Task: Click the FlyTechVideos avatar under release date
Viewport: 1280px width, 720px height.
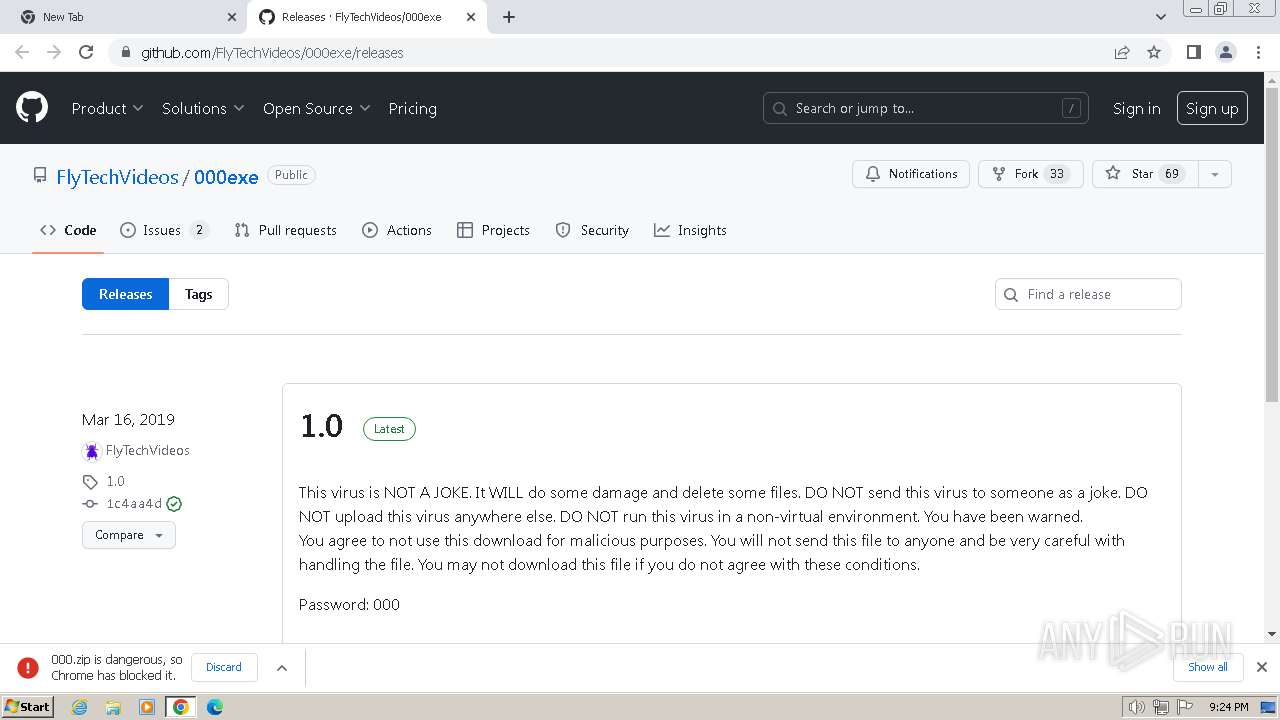Action: (x=92, y=451)
